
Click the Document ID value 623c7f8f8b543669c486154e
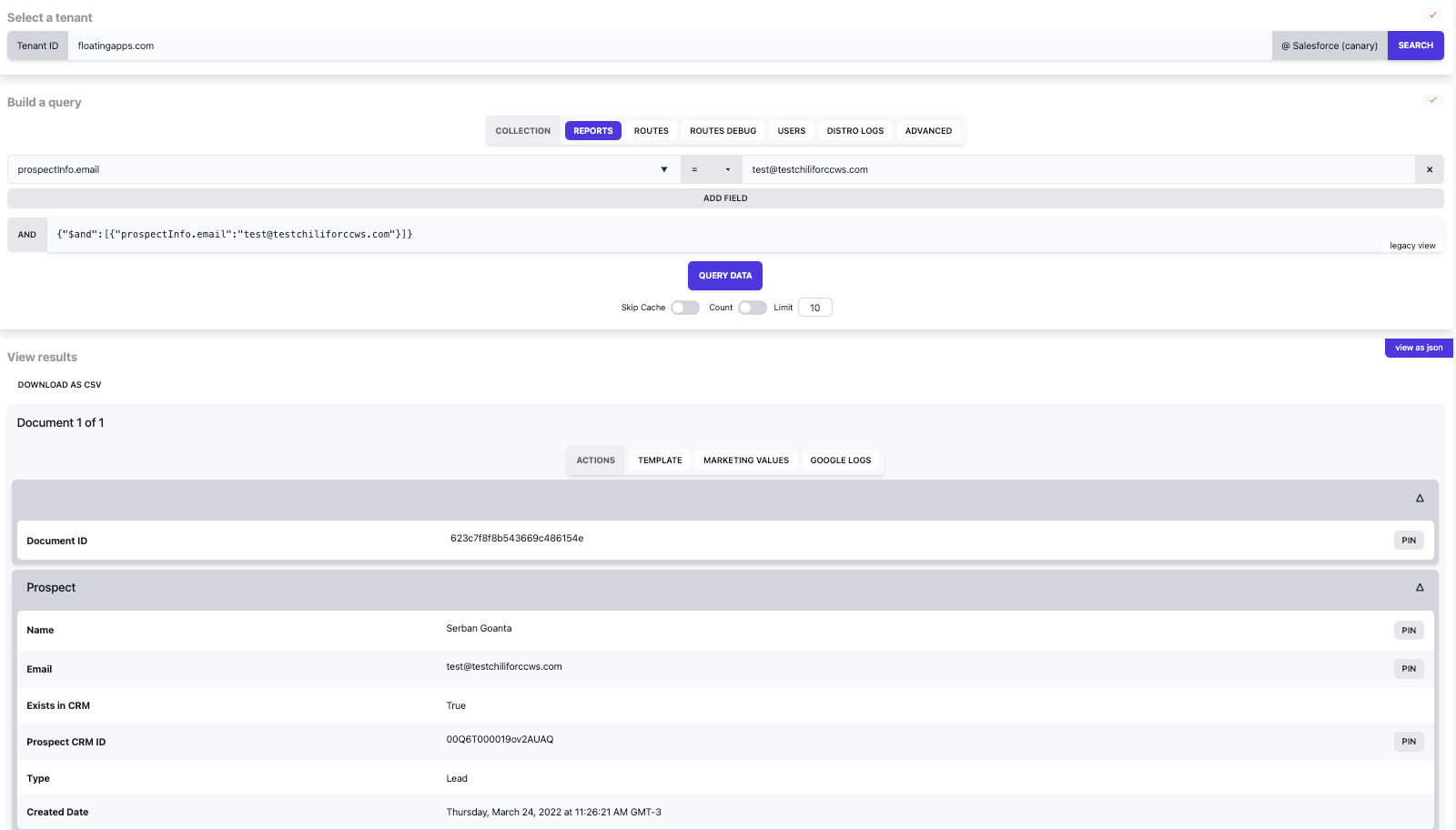pyautogui.click(x=517, y=539)
